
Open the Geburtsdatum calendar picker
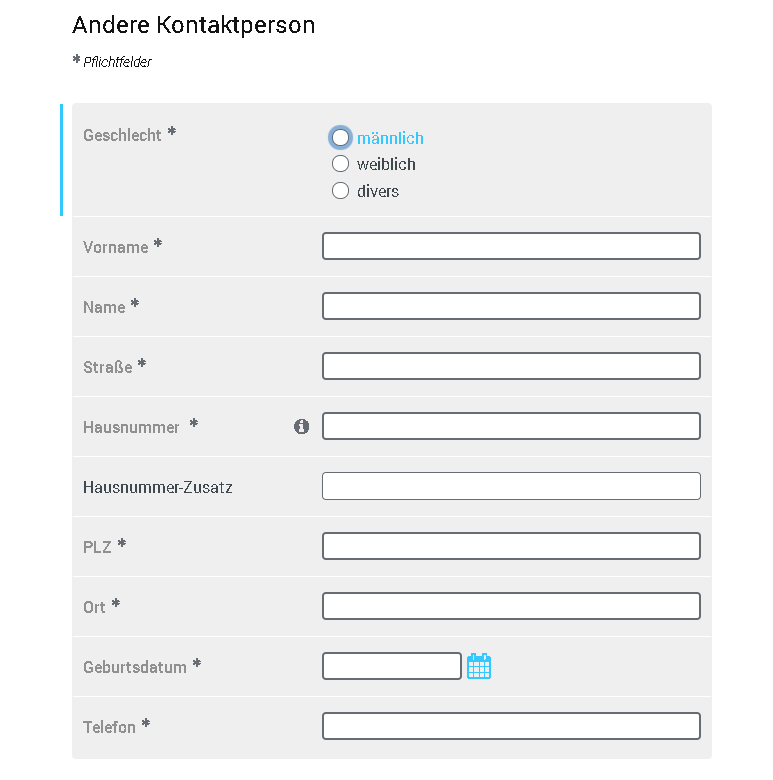click(479, 666)
